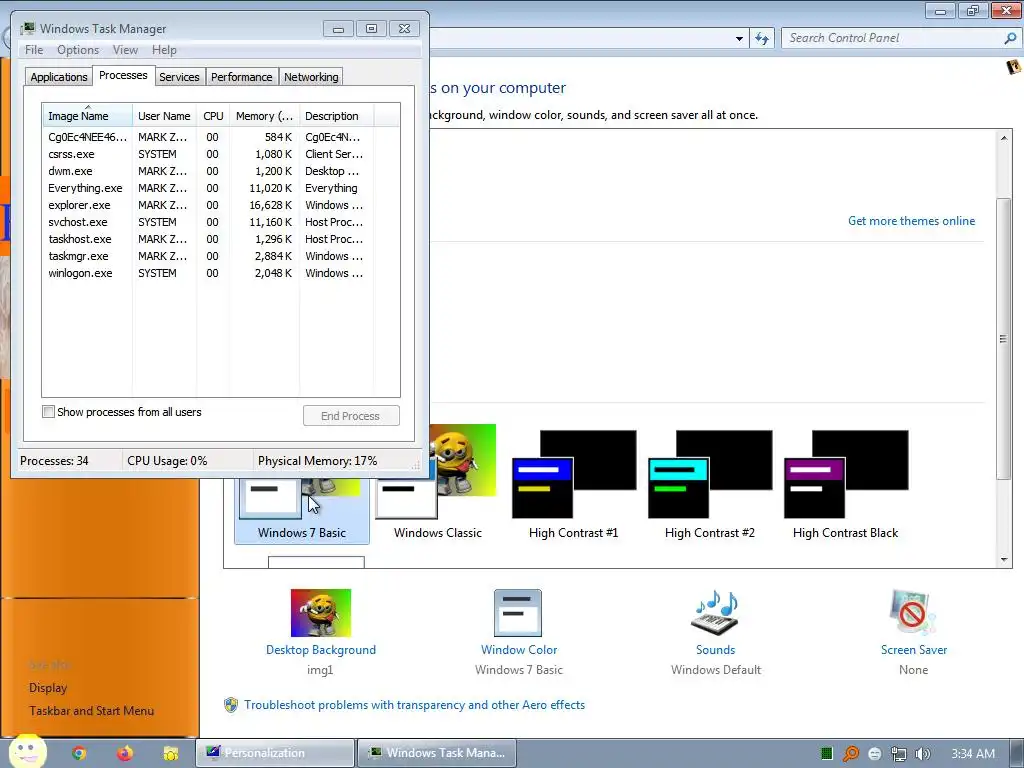This screenshot has height=768, width=1024.
Task: Switch to the Applications tab
Action: [59, 77]
